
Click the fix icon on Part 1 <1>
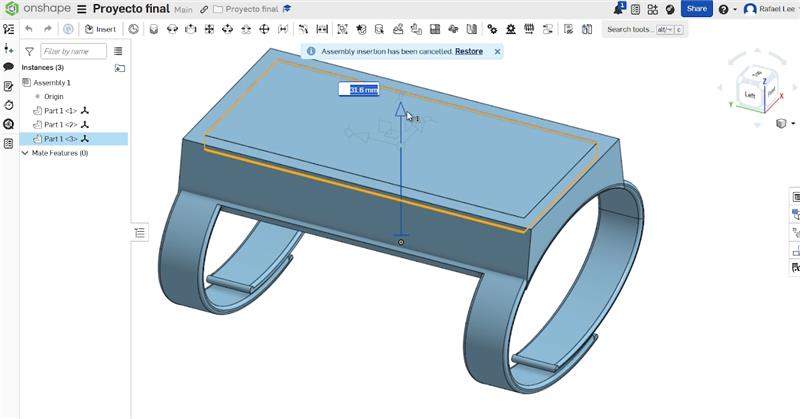pyautogui.click(x=85, y=110)
